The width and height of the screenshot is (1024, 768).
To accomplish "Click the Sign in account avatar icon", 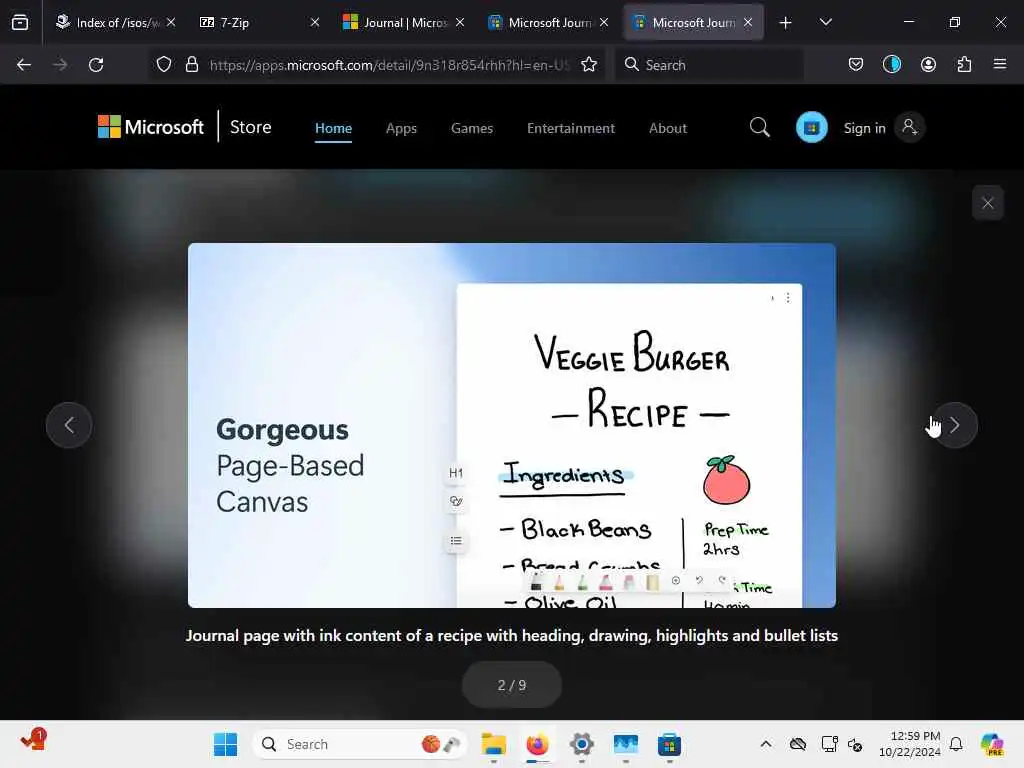I will pos(909,127).
